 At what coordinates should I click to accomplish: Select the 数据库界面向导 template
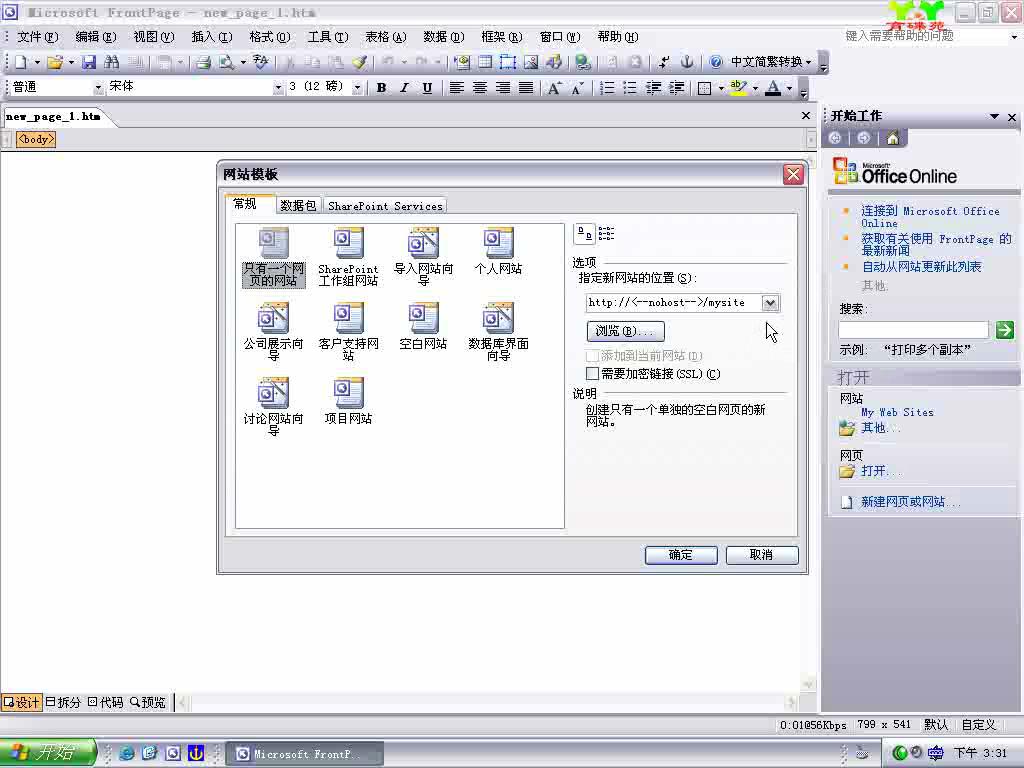[x=498, y=332]
